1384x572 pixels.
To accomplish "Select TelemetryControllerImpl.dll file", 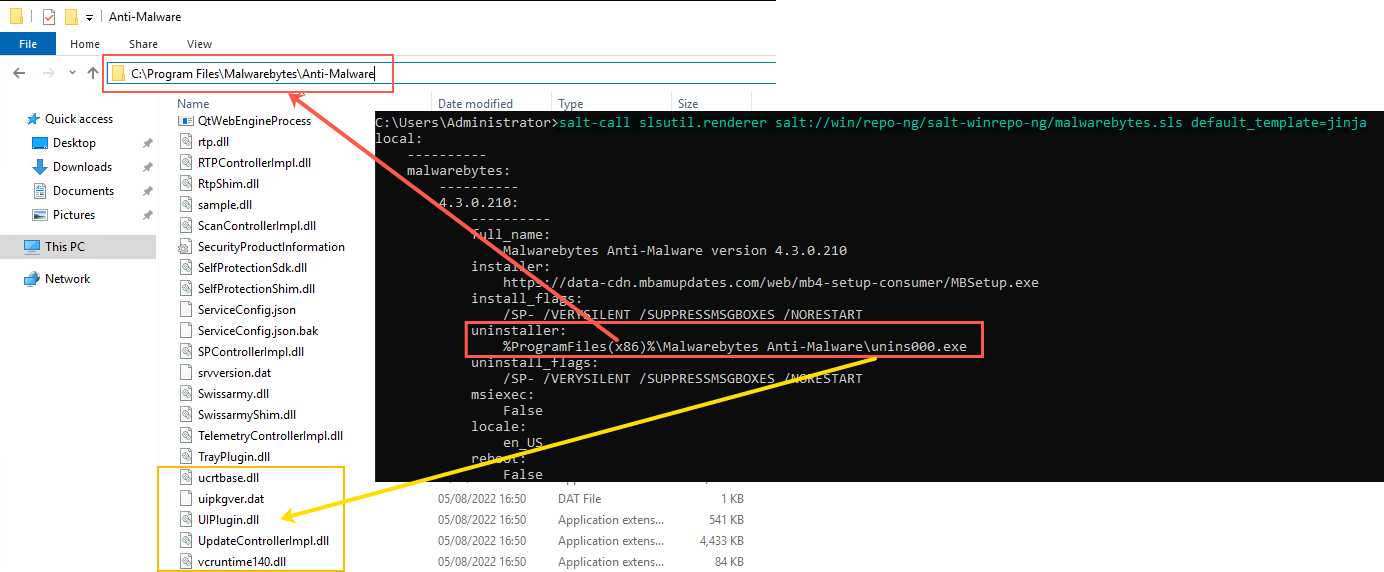I will (x=270, y=436).
